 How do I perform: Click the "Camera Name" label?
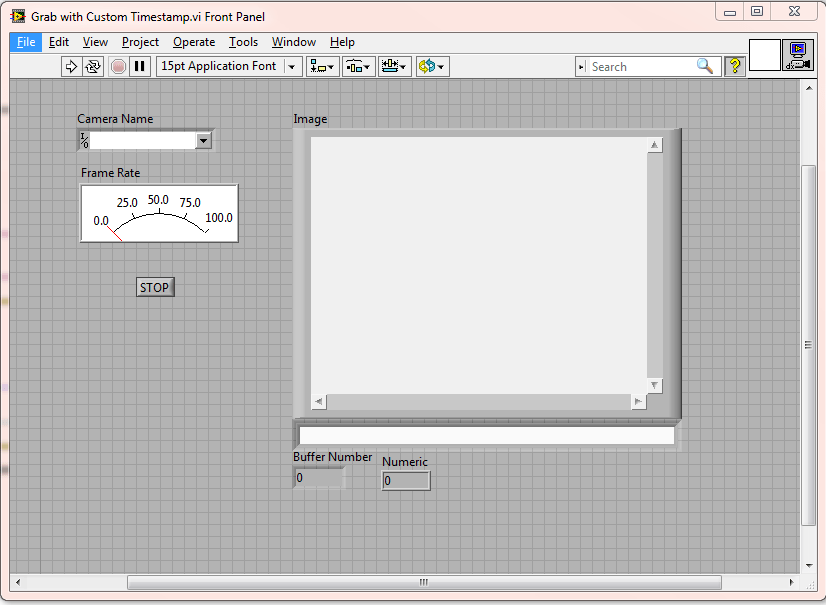click(x=115, y=119)
